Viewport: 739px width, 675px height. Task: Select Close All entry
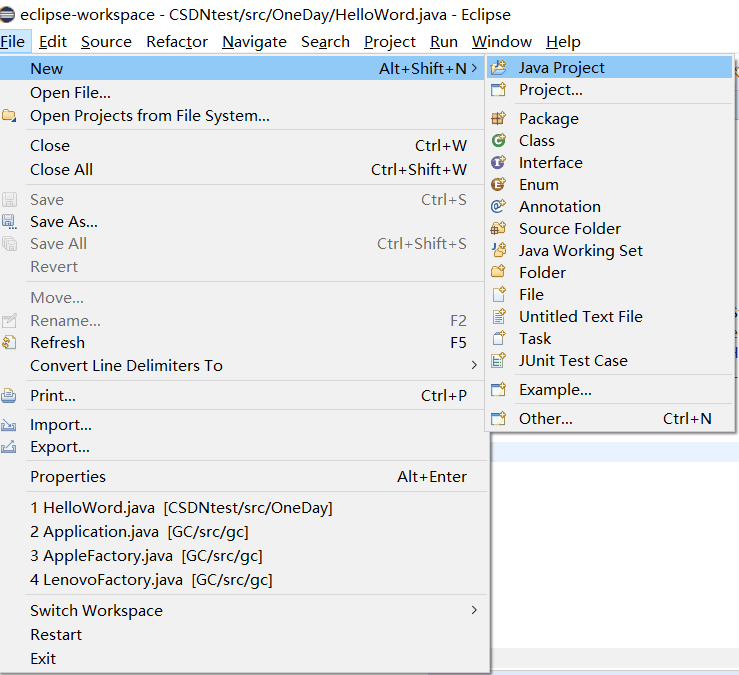pos(244,170)
